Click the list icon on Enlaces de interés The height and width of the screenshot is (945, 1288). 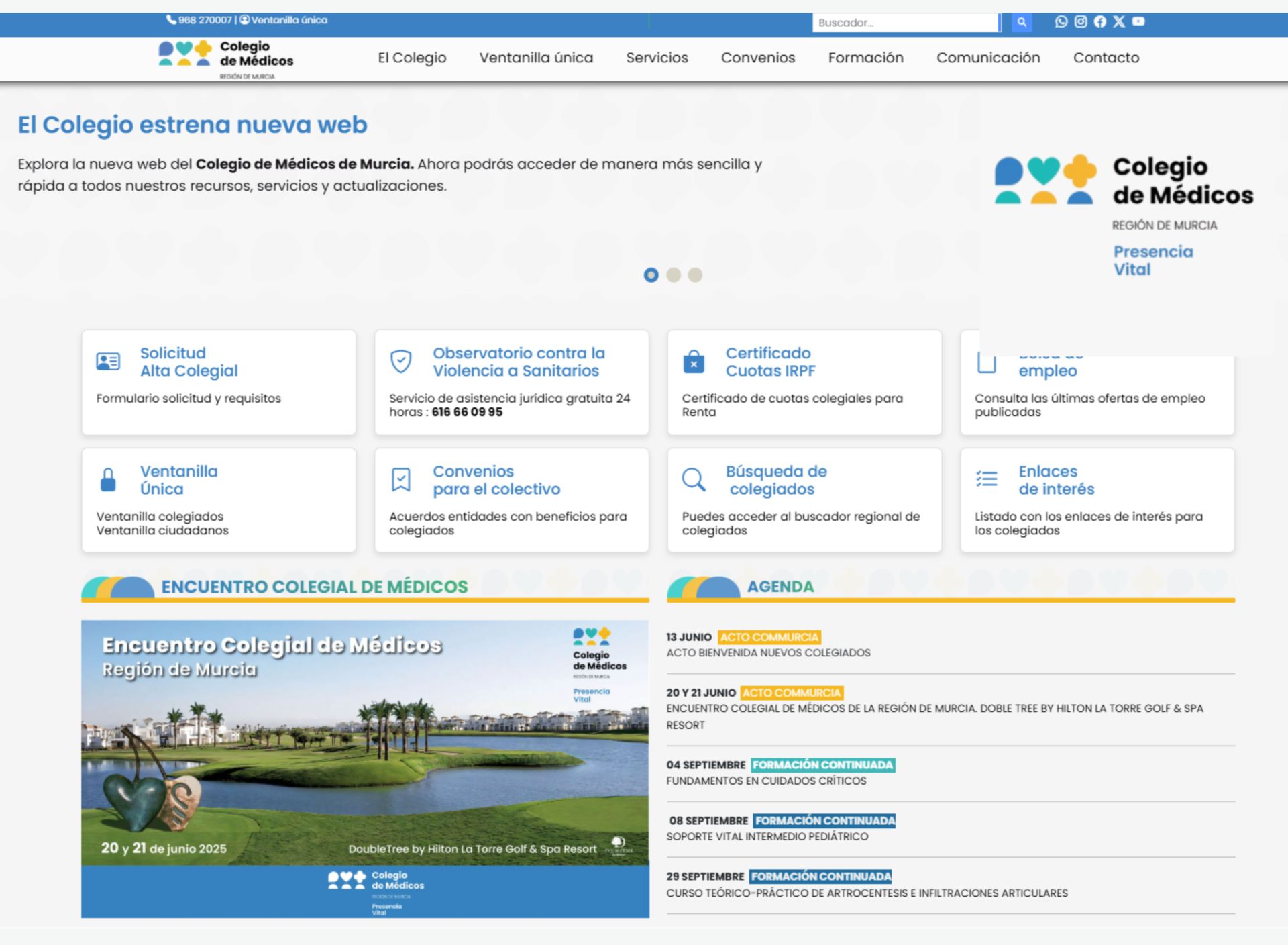coord(986,479)
